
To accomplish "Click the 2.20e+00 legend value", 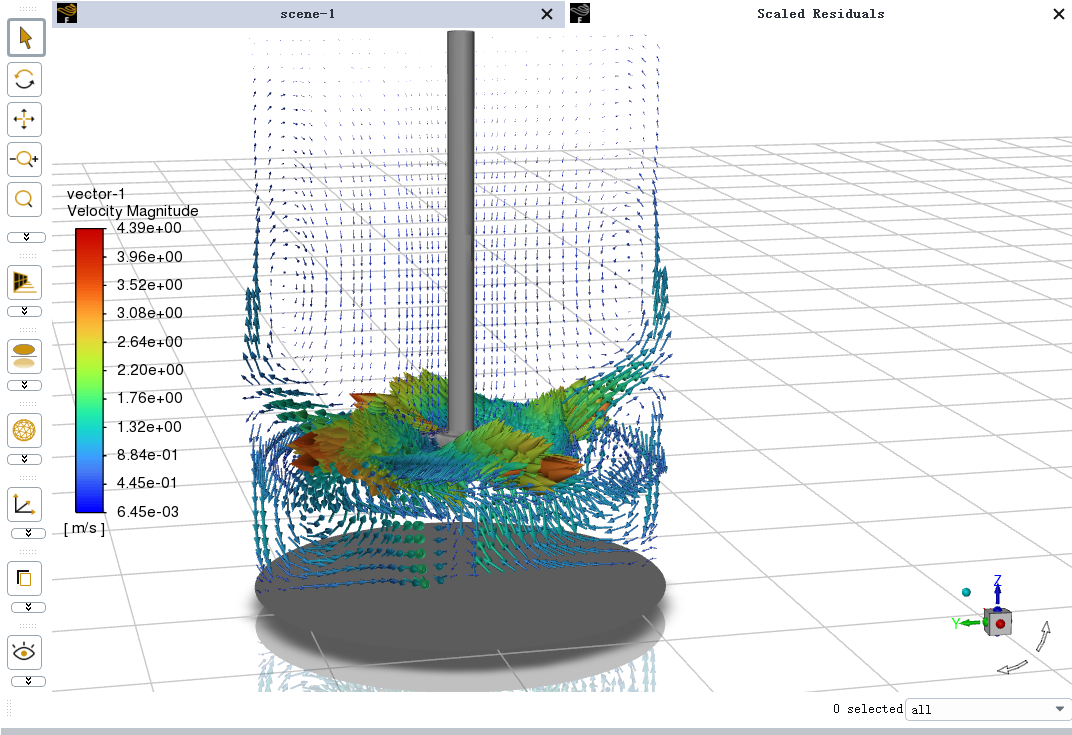I will pos(150,370).
